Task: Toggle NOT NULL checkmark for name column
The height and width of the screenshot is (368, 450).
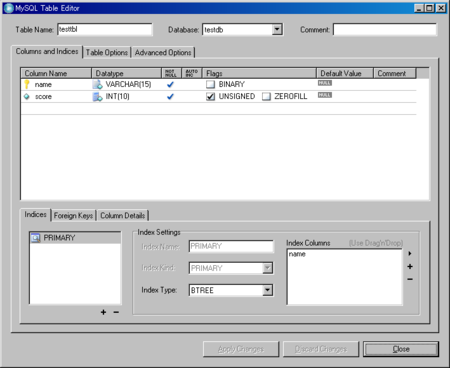Action: (170, 85)
